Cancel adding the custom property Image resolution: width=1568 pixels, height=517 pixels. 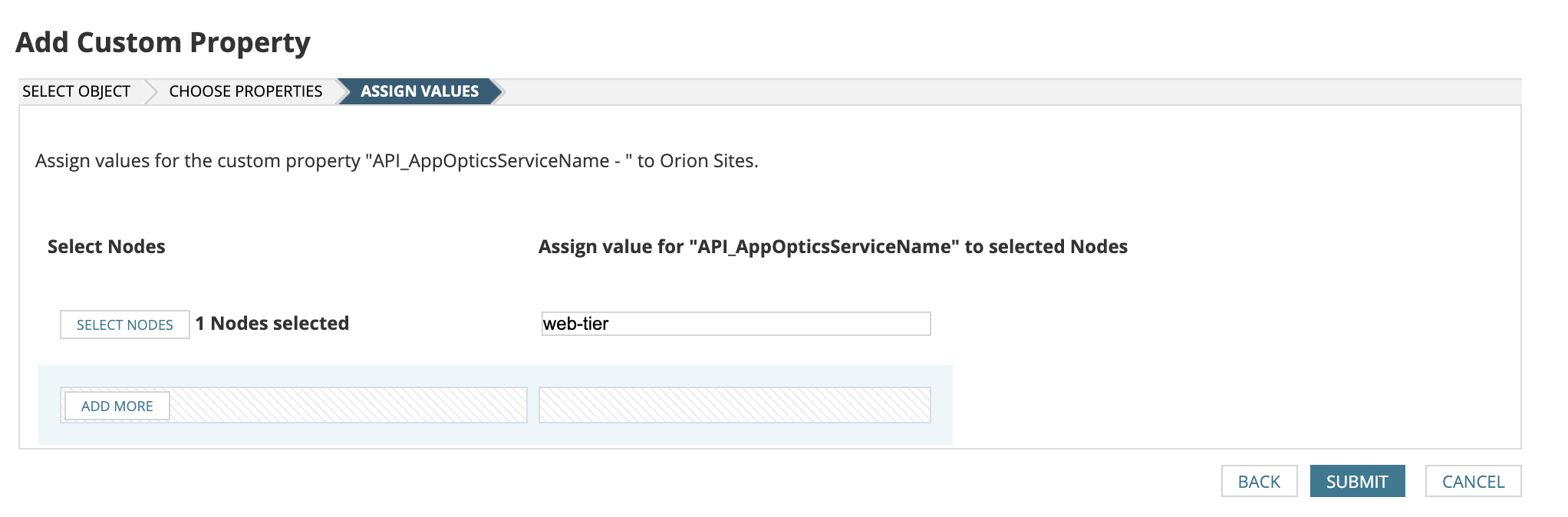(x=1472, y=482)
